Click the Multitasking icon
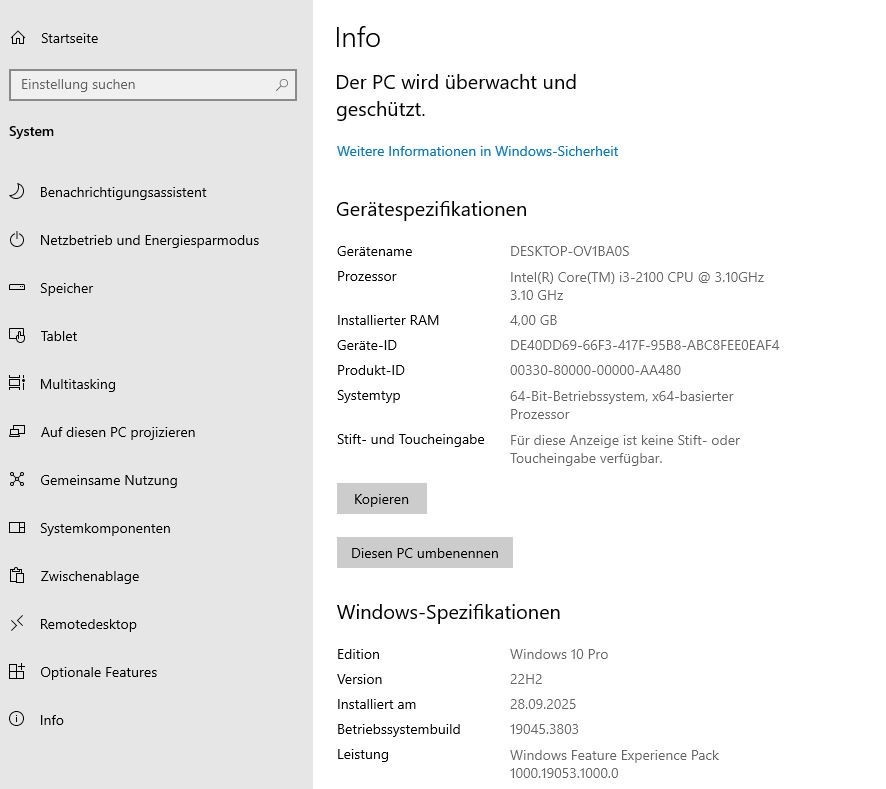 (17, 384)
